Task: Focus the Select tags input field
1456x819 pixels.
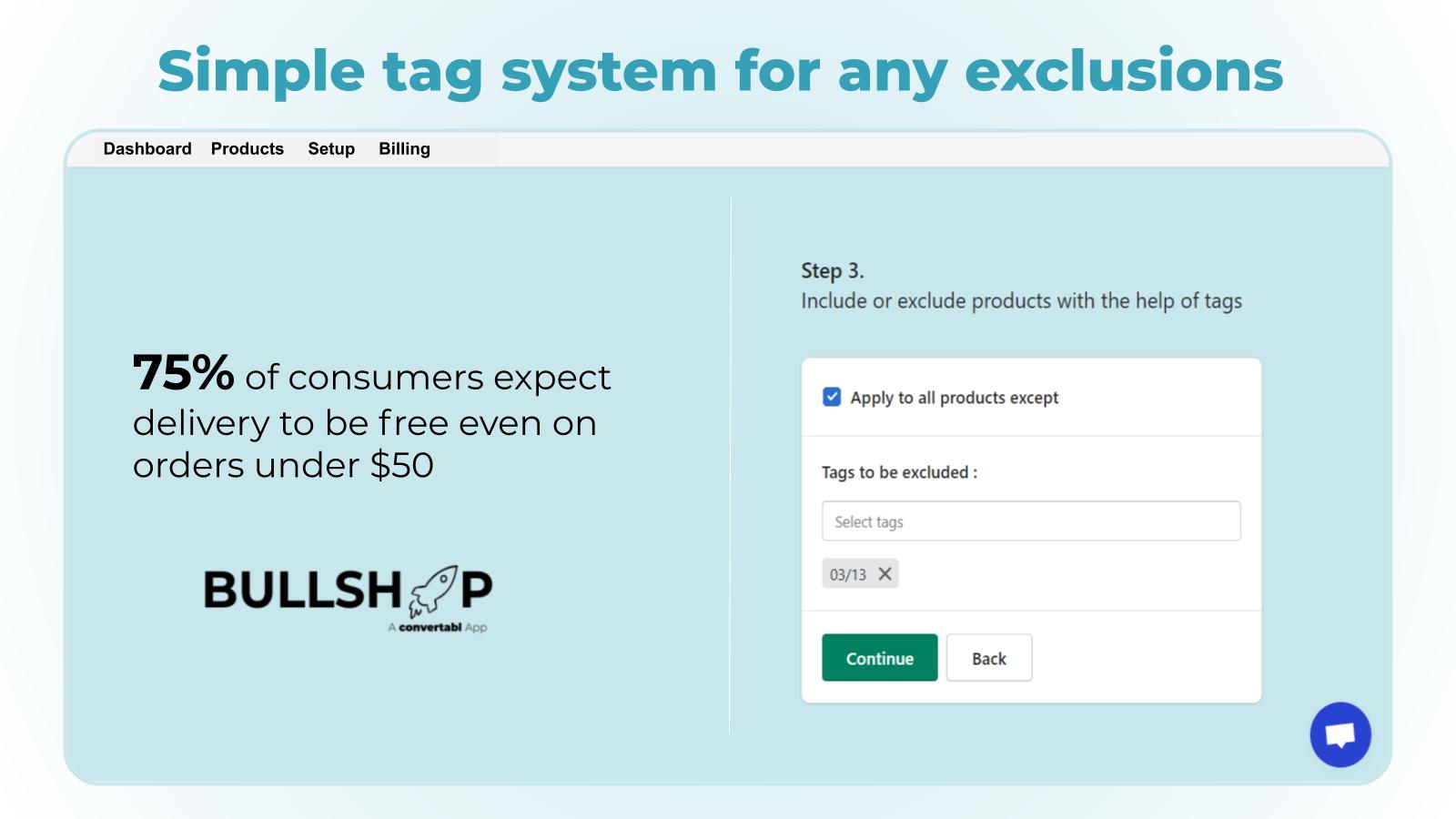Action: point(1030,521)
